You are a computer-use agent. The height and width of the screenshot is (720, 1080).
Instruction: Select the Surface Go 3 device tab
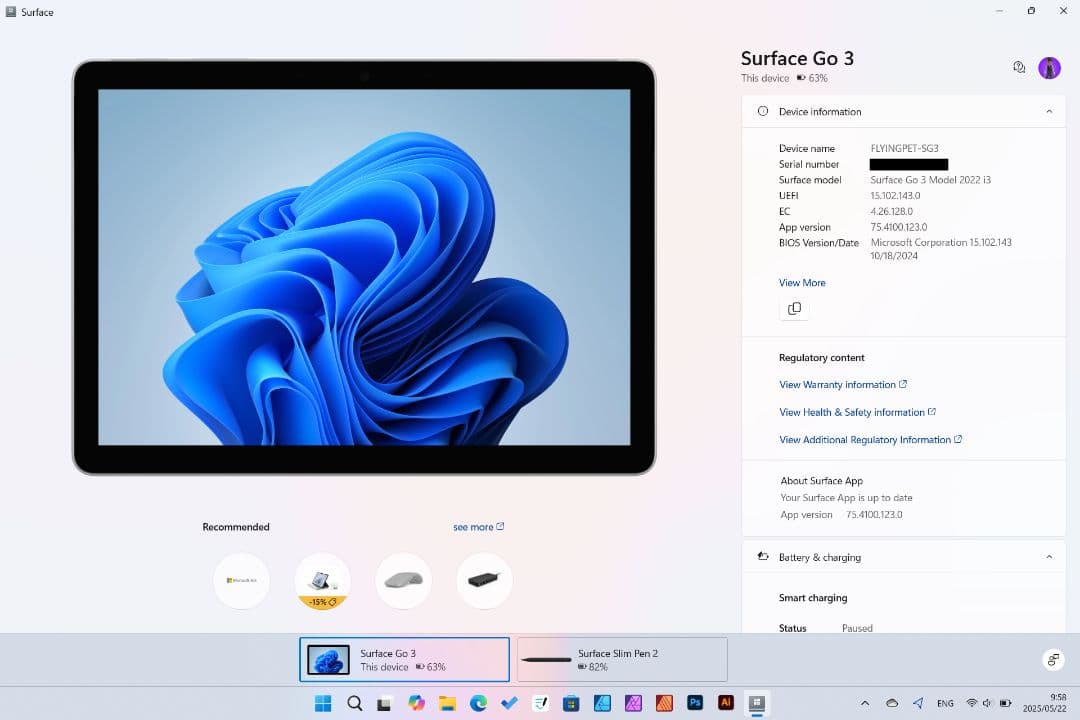(x=404, y=659)
